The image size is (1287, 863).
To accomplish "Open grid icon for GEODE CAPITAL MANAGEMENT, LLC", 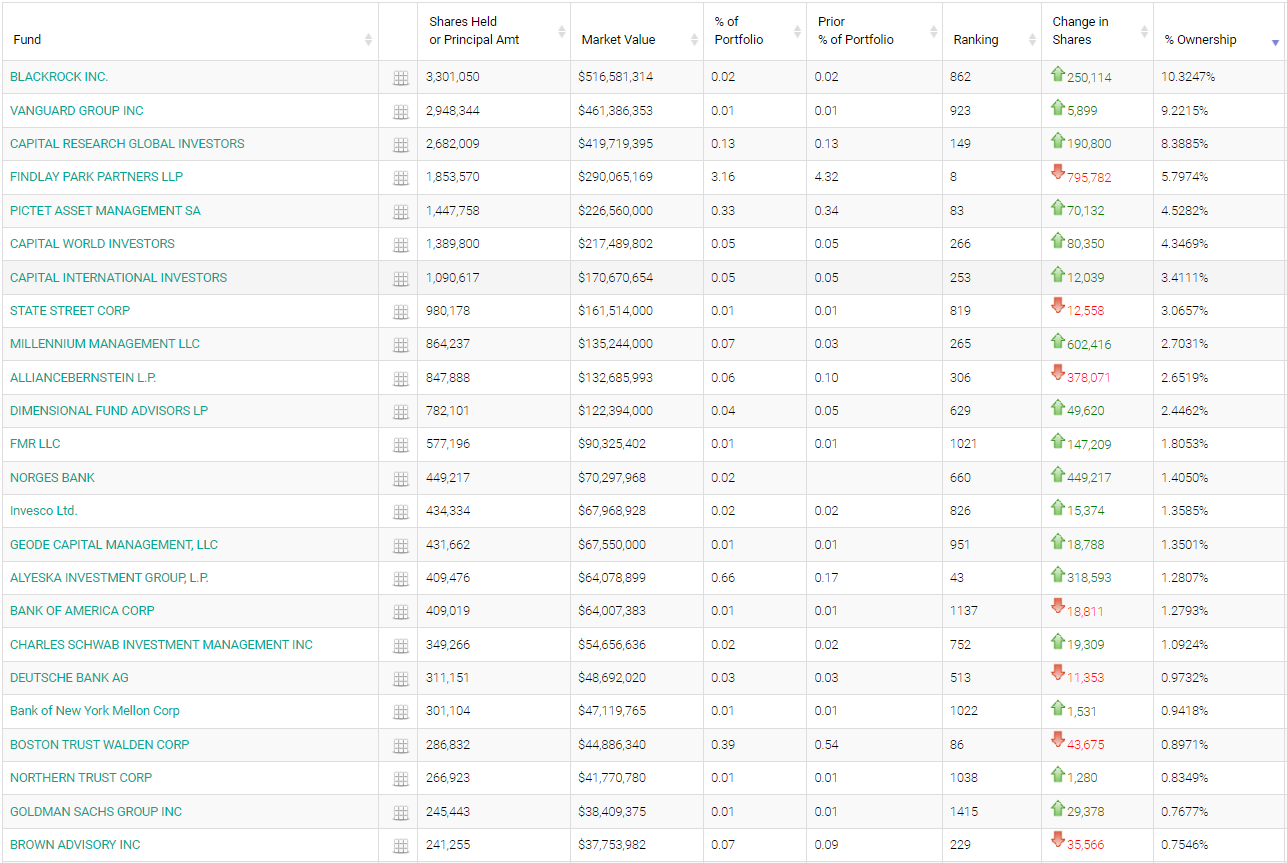I will (401, 546).
